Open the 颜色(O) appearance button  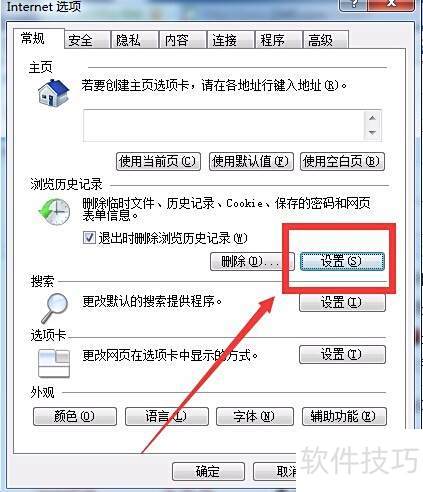pos(75,416)
